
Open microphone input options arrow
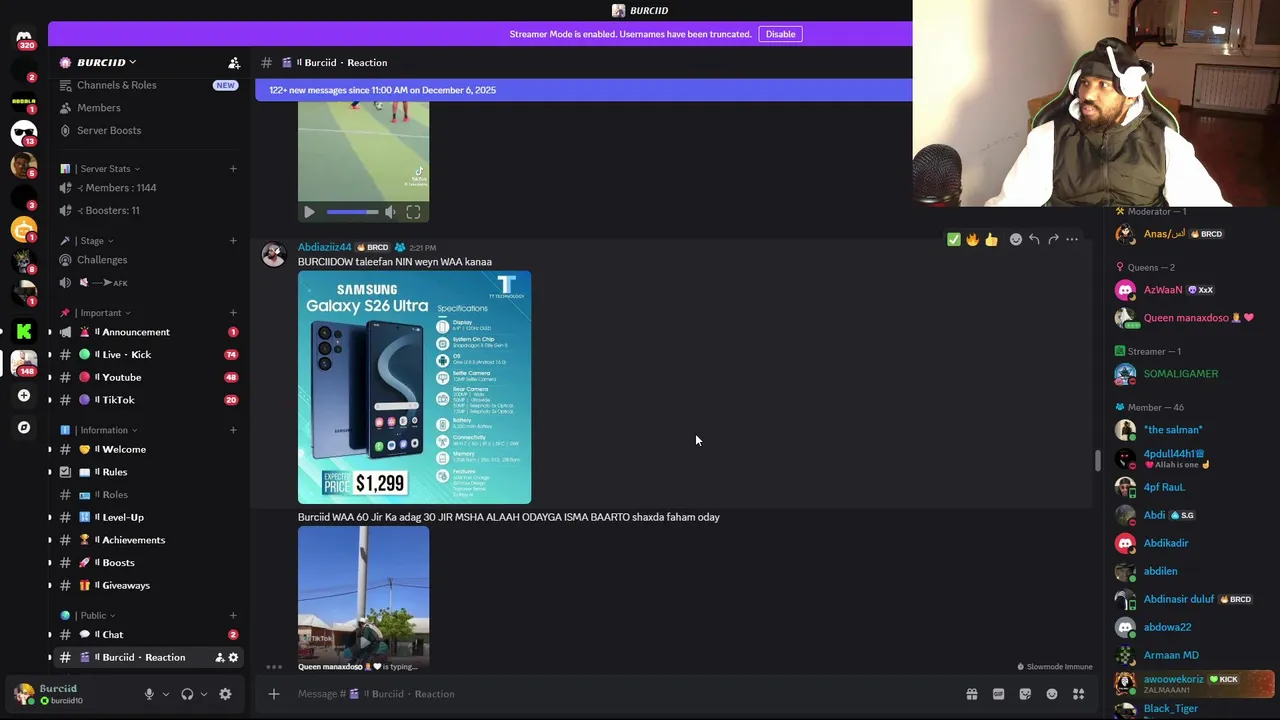(166, 694)
